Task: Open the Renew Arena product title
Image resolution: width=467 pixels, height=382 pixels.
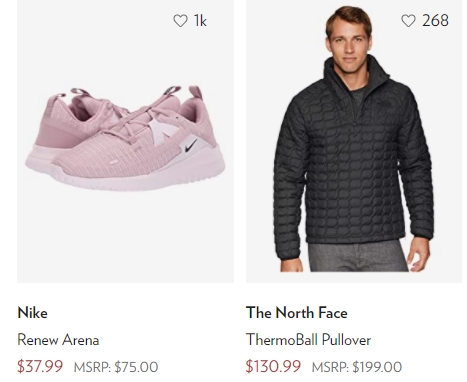Action: 58,340
